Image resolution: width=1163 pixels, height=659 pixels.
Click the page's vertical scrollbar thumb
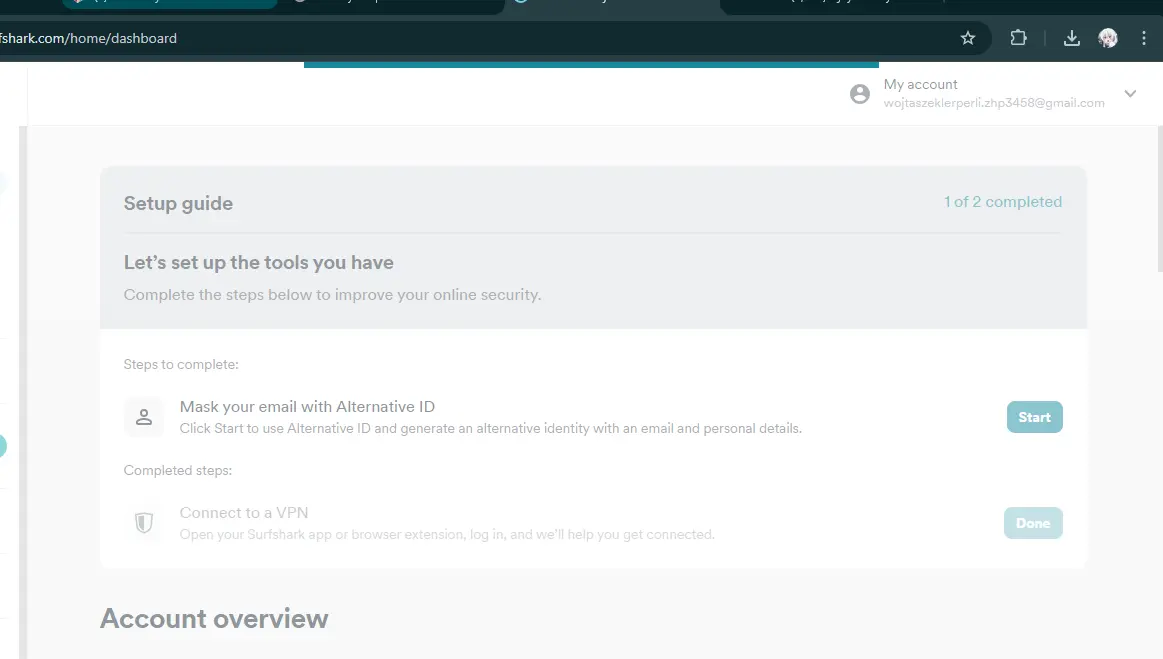click(x=1159, y=198)
